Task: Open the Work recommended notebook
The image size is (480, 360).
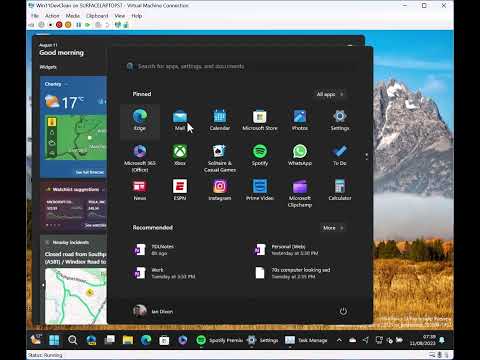Action: 180,273
